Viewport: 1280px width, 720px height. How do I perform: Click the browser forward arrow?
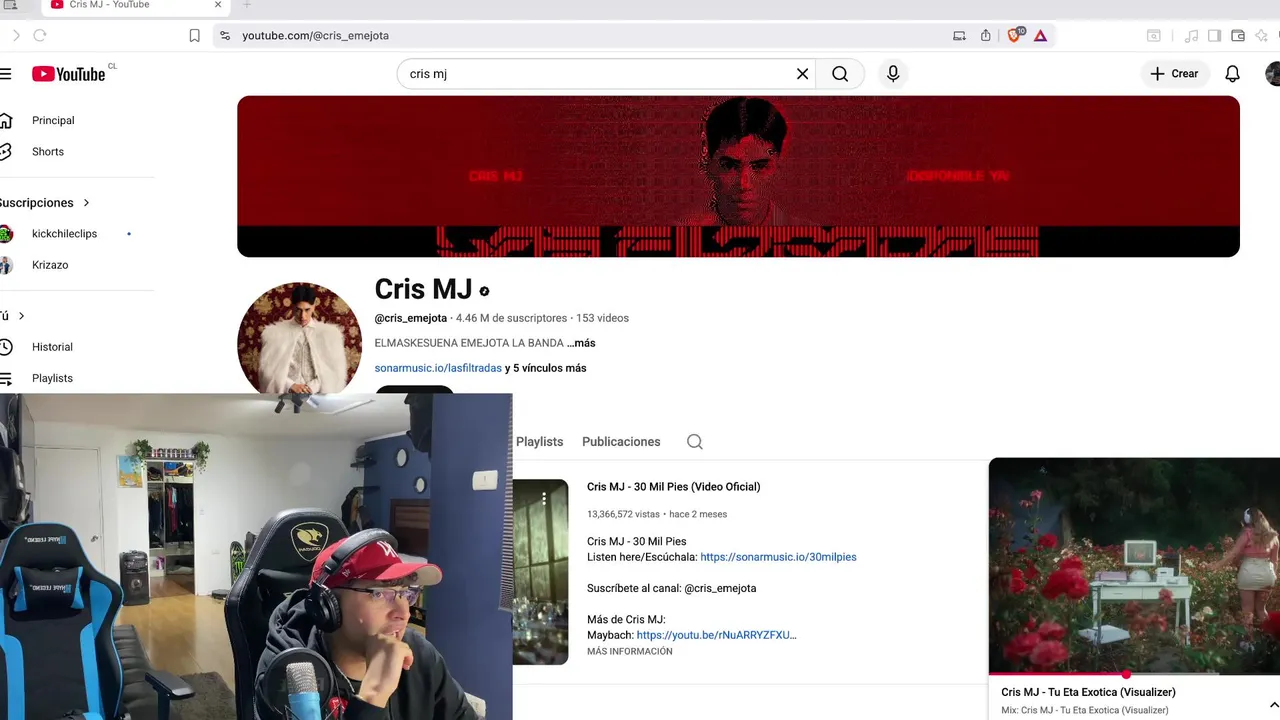(x=15, y=35)
